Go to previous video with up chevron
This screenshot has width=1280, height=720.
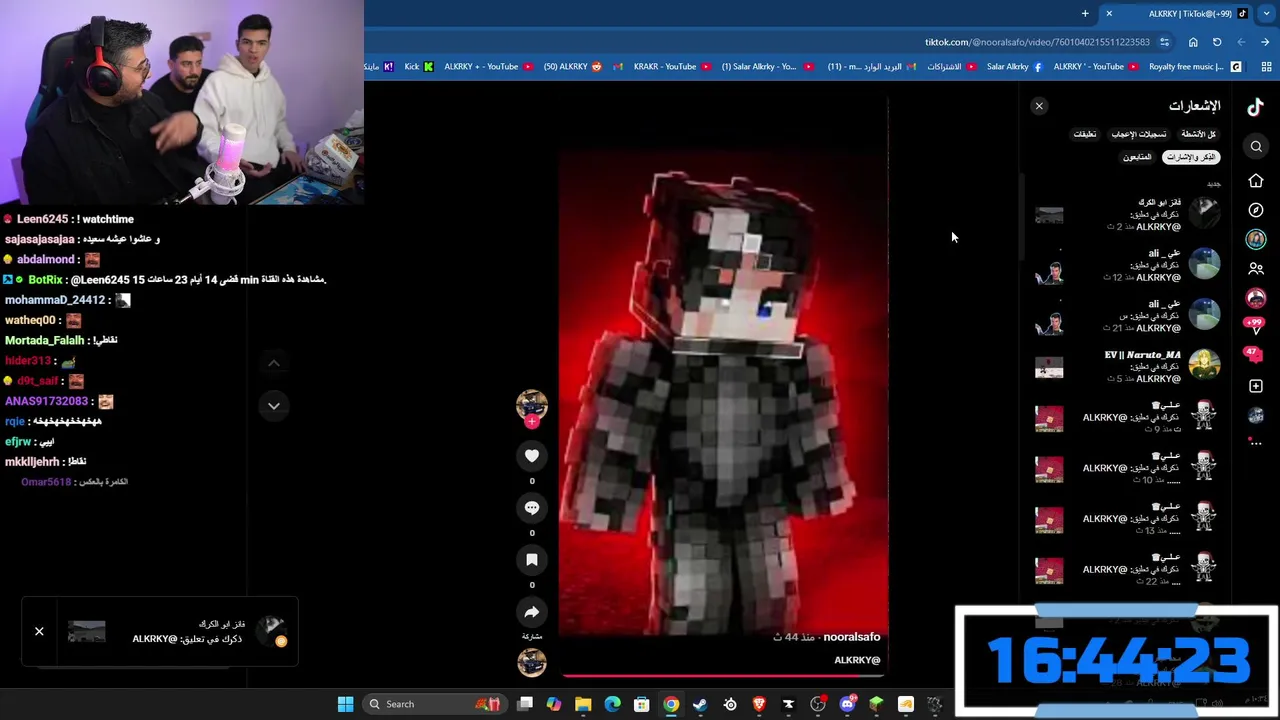(x=274, y=363)
